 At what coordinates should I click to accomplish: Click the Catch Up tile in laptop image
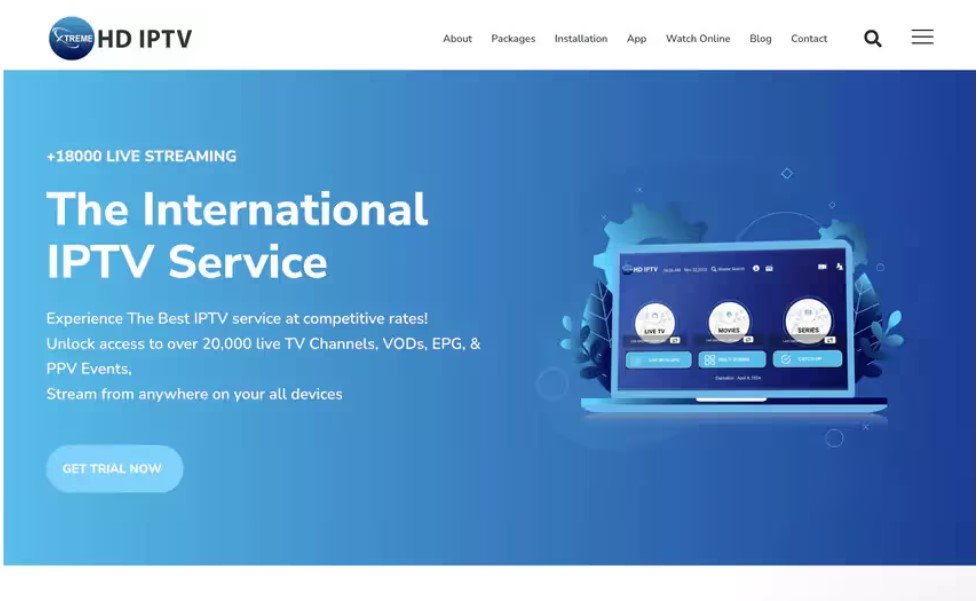click(x=807, y=358)
